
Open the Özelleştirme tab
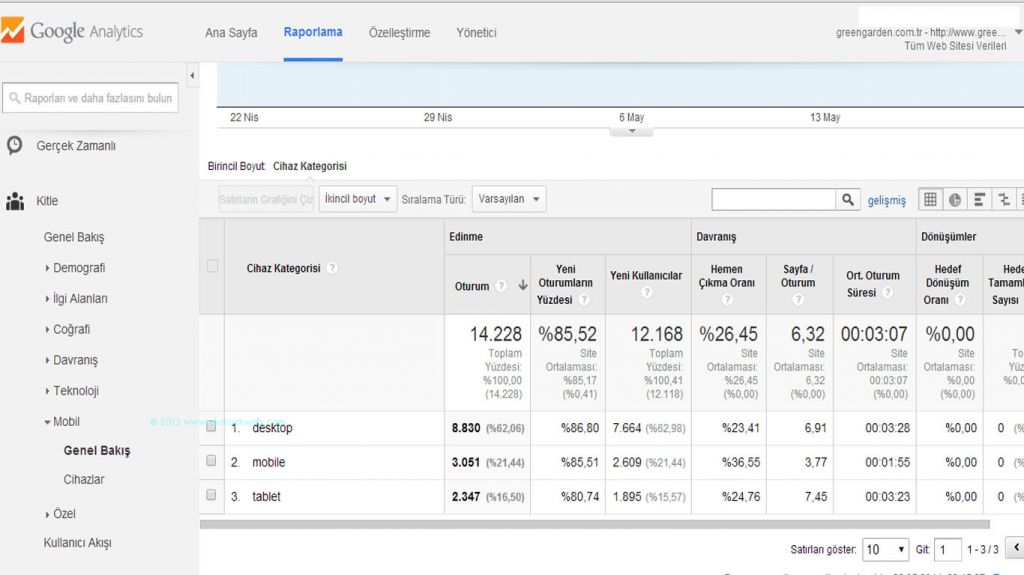click(399, 33)
